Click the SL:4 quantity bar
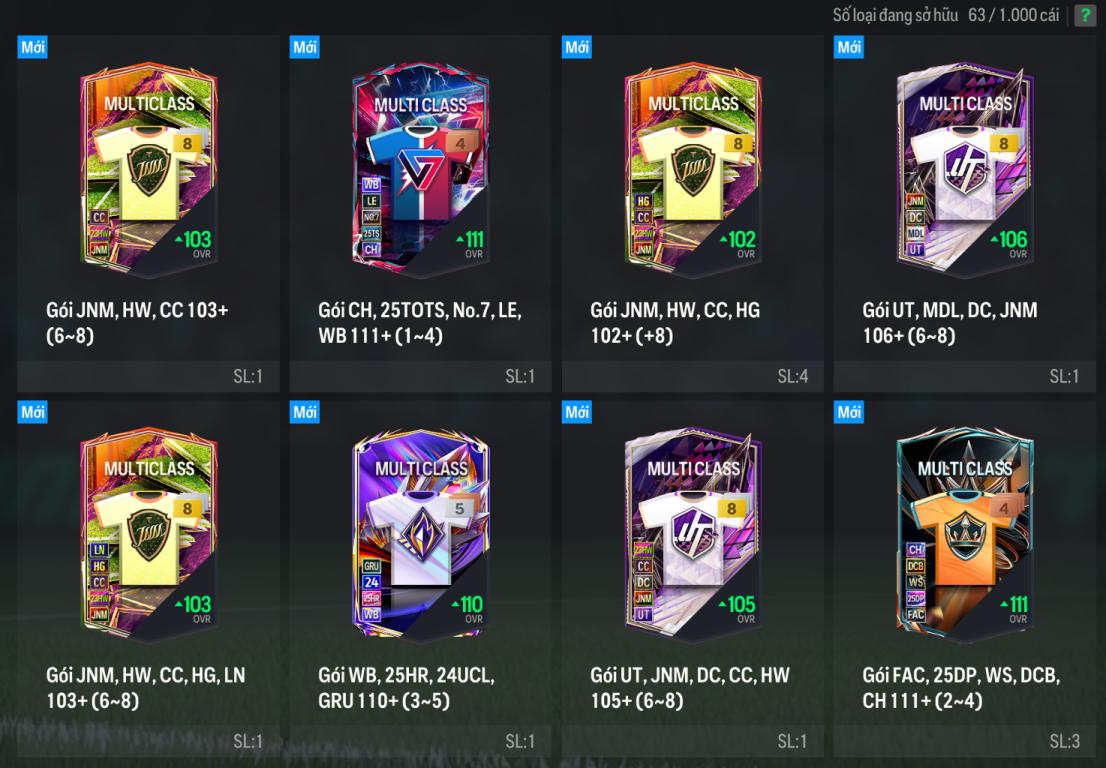The width and height of the screenshot is (1106, 768). click(x=693, y=377)
